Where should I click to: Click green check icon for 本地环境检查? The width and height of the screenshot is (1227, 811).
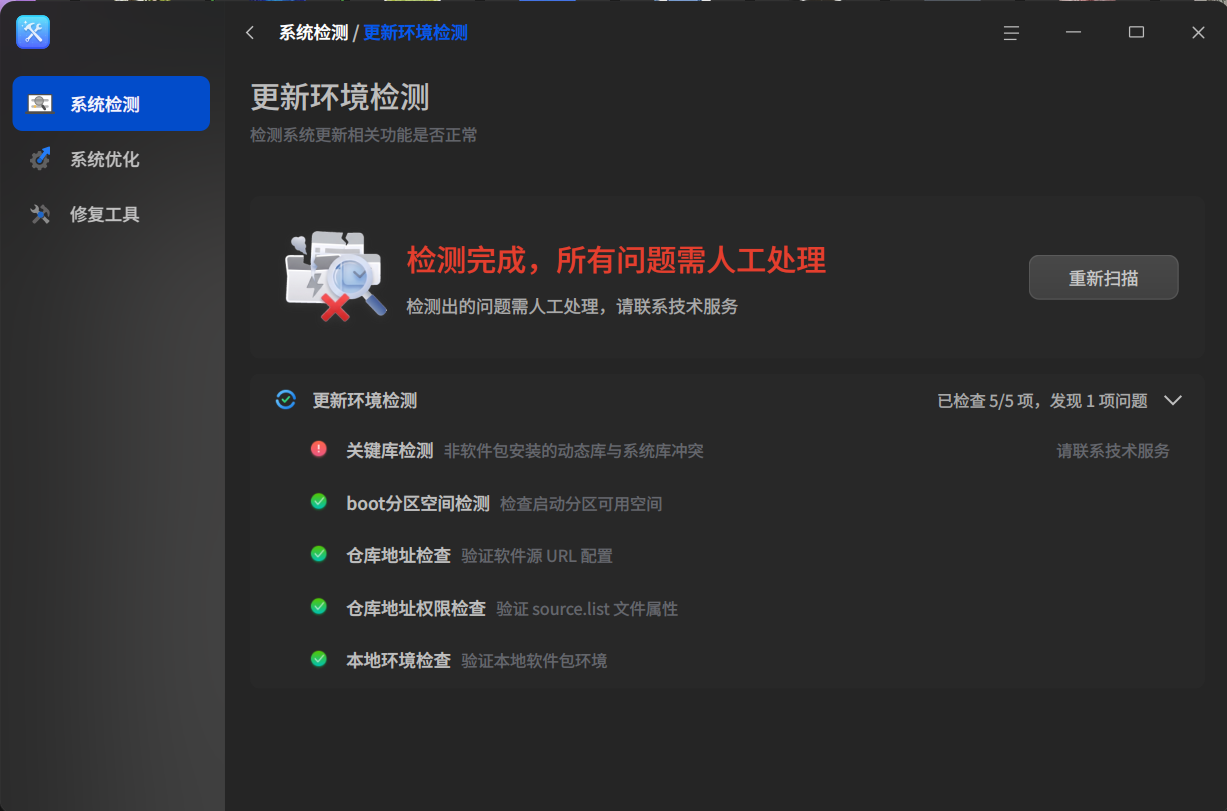[319, 659]
